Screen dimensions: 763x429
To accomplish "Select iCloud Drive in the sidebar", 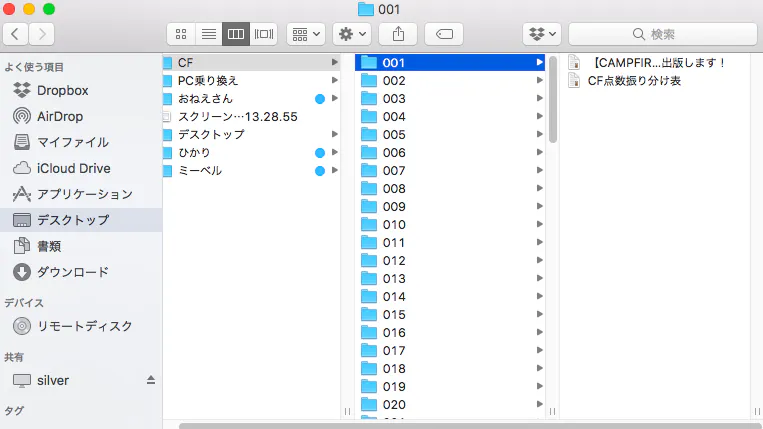I will 73,168.
